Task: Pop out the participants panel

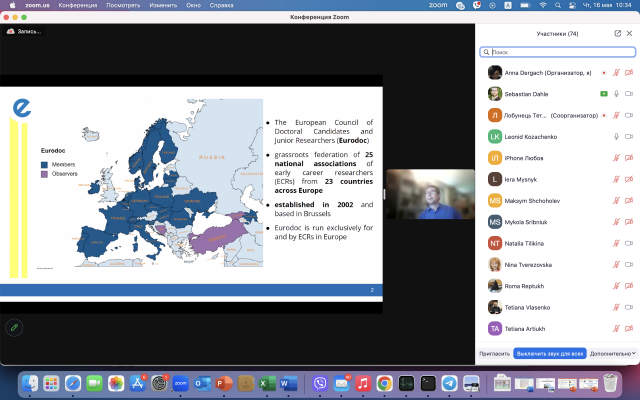Action: (618, 33)
